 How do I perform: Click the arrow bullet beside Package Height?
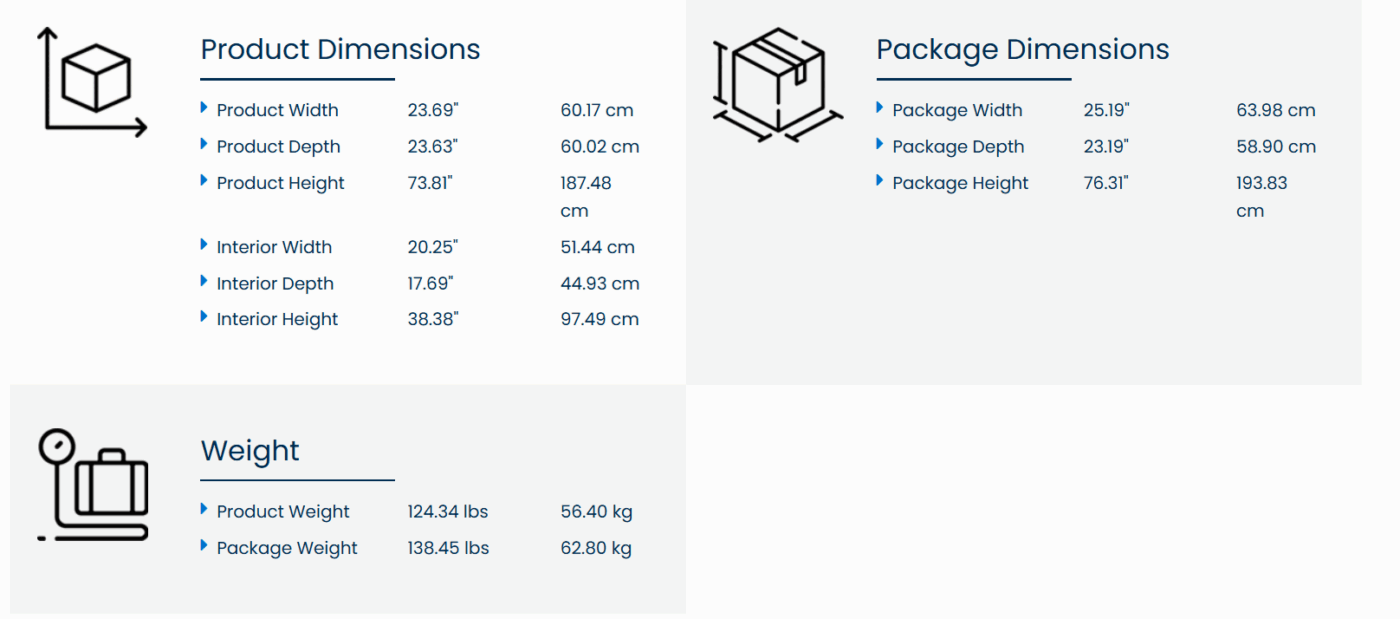tap(880, 181)
